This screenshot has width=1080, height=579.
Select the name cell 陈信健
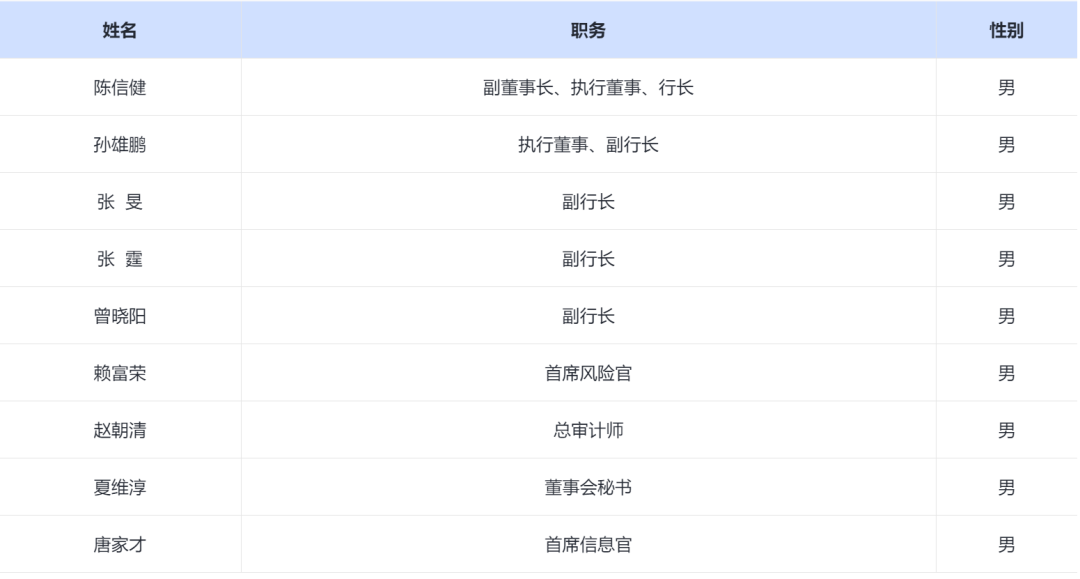tap(120, 88)
